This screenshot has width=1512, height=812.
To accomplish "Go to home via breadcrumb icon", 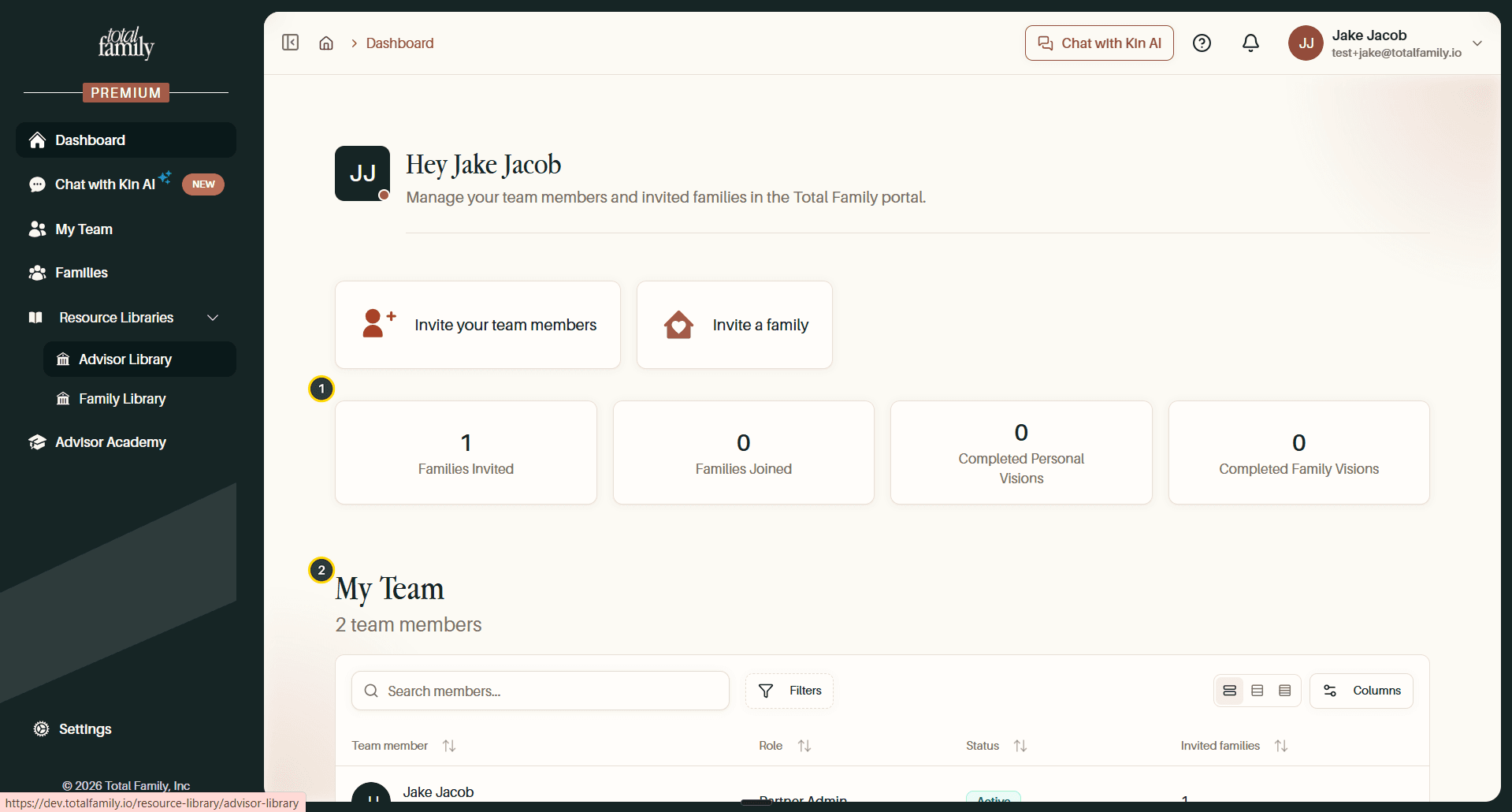I will [326, 43].
